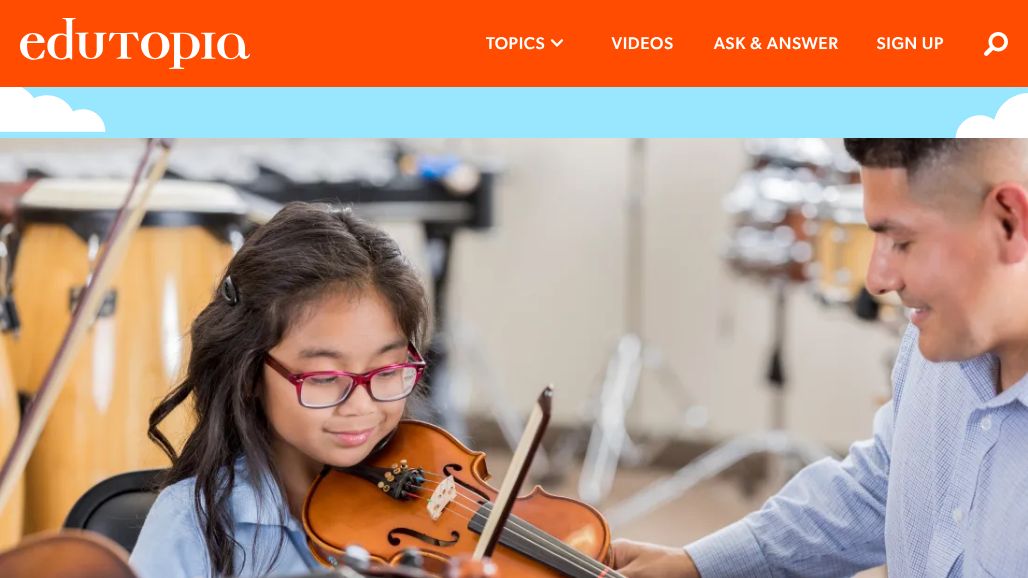Go to Ask & Answer
1028x578 pixels.
(776, 43)
